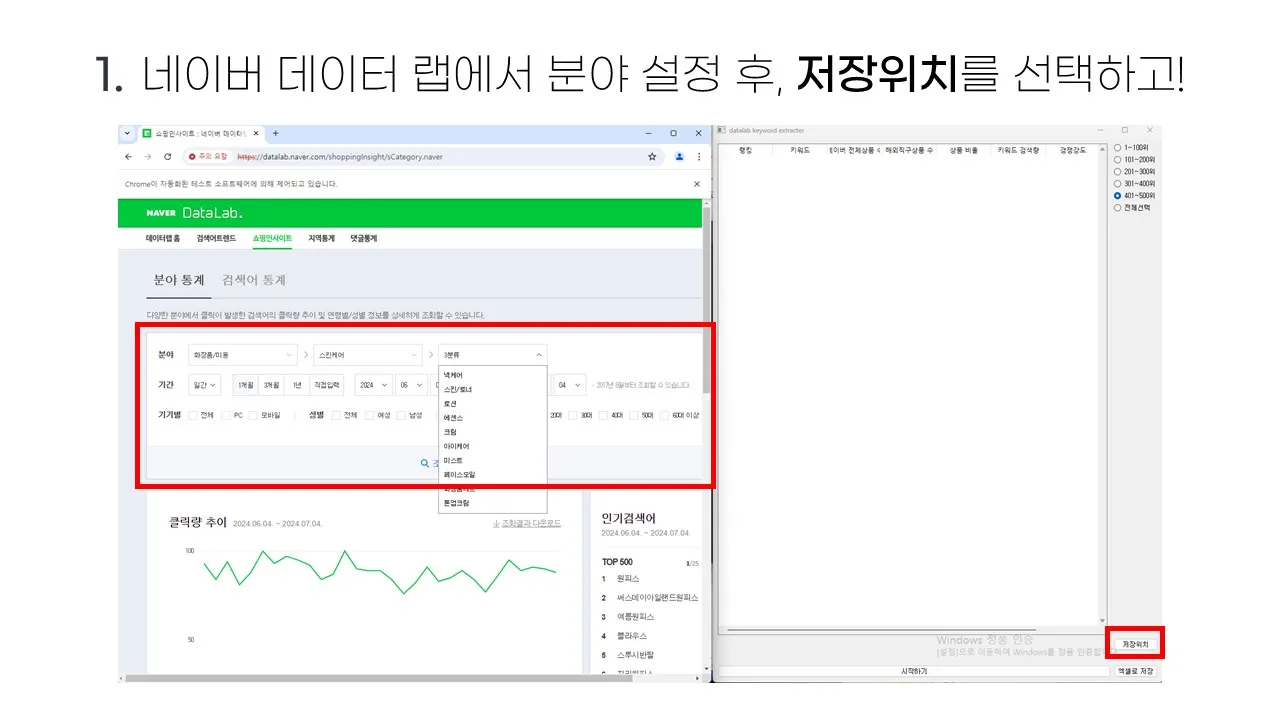Select 101~200위 radio in extracter
Screen dimensions: 1280x720
1117,160
